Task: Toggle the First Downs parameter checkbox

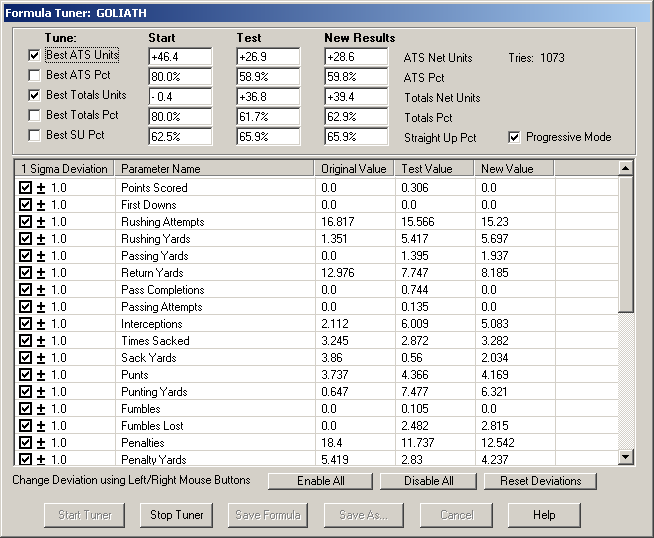Action: click(x=25, y=205)
